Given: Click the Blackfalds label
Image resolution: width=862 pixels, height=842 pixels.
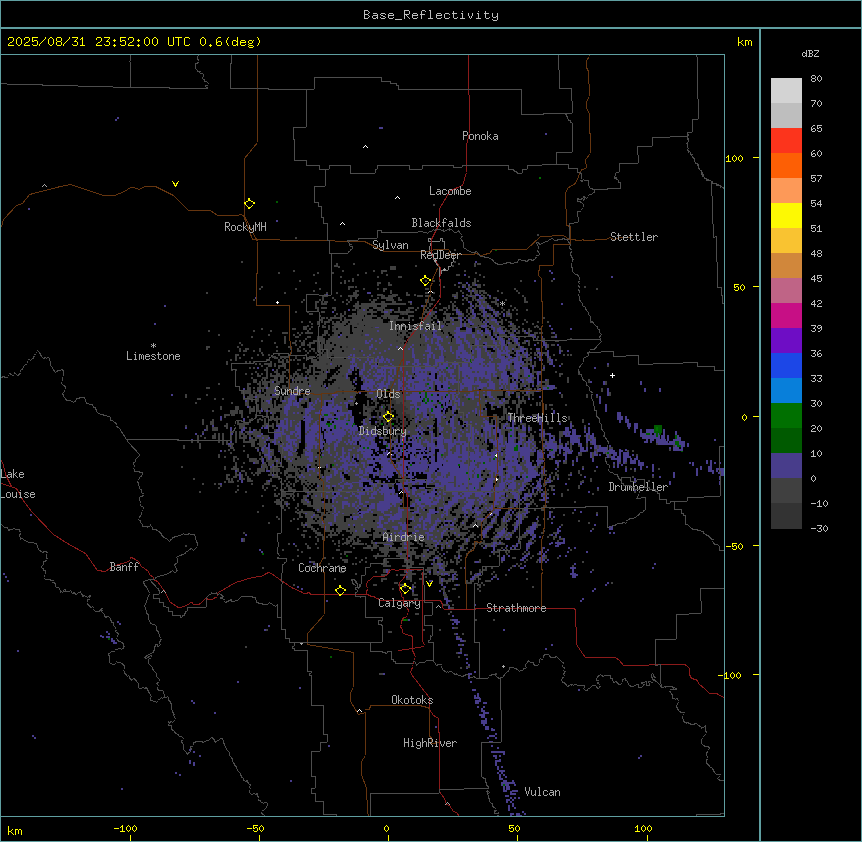Looking at the screenshot, I should pos(441,223).
